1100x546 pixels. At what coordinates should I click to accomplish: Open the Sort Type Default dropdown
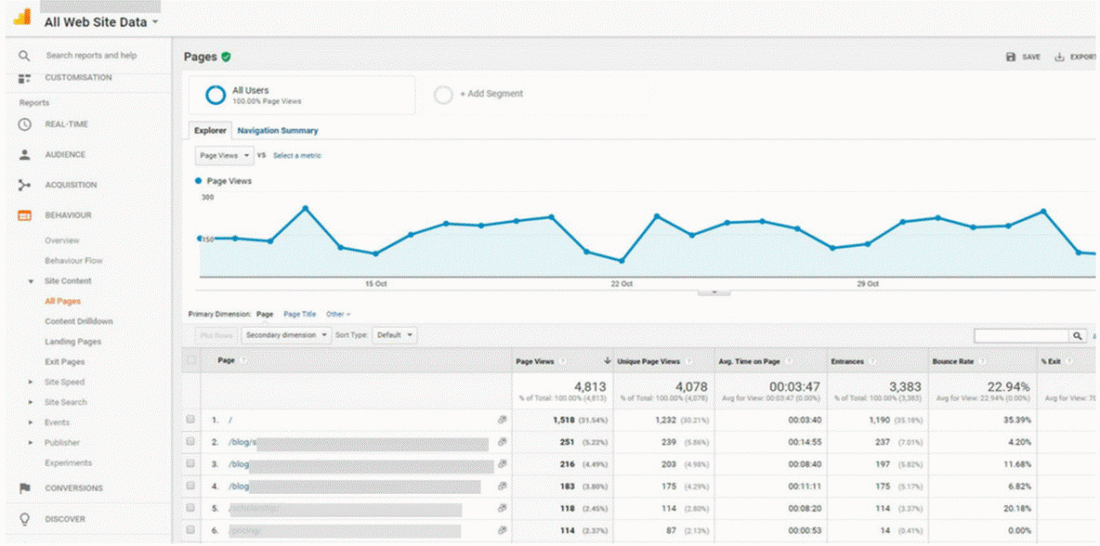click(395, 336)
